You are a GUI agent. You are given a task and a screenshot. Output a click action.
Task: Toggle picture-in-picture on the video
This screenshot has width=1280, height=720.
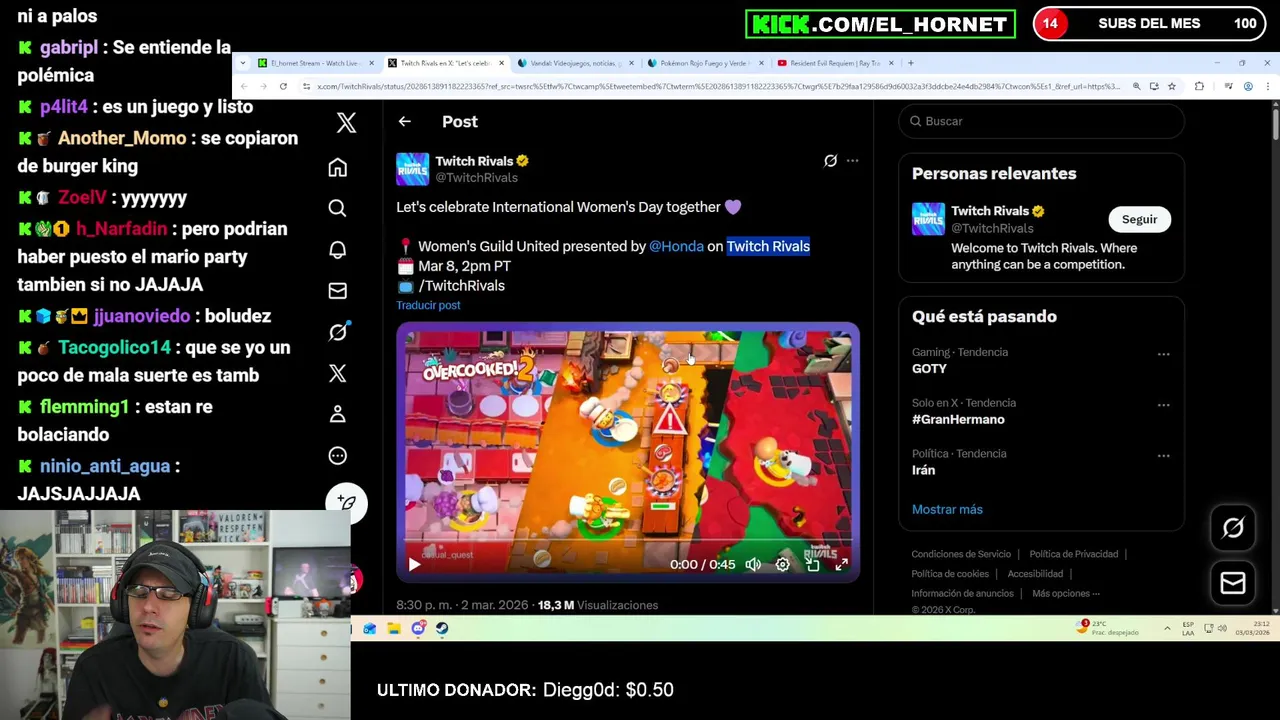pyautogui.click(x=812, y=565)
